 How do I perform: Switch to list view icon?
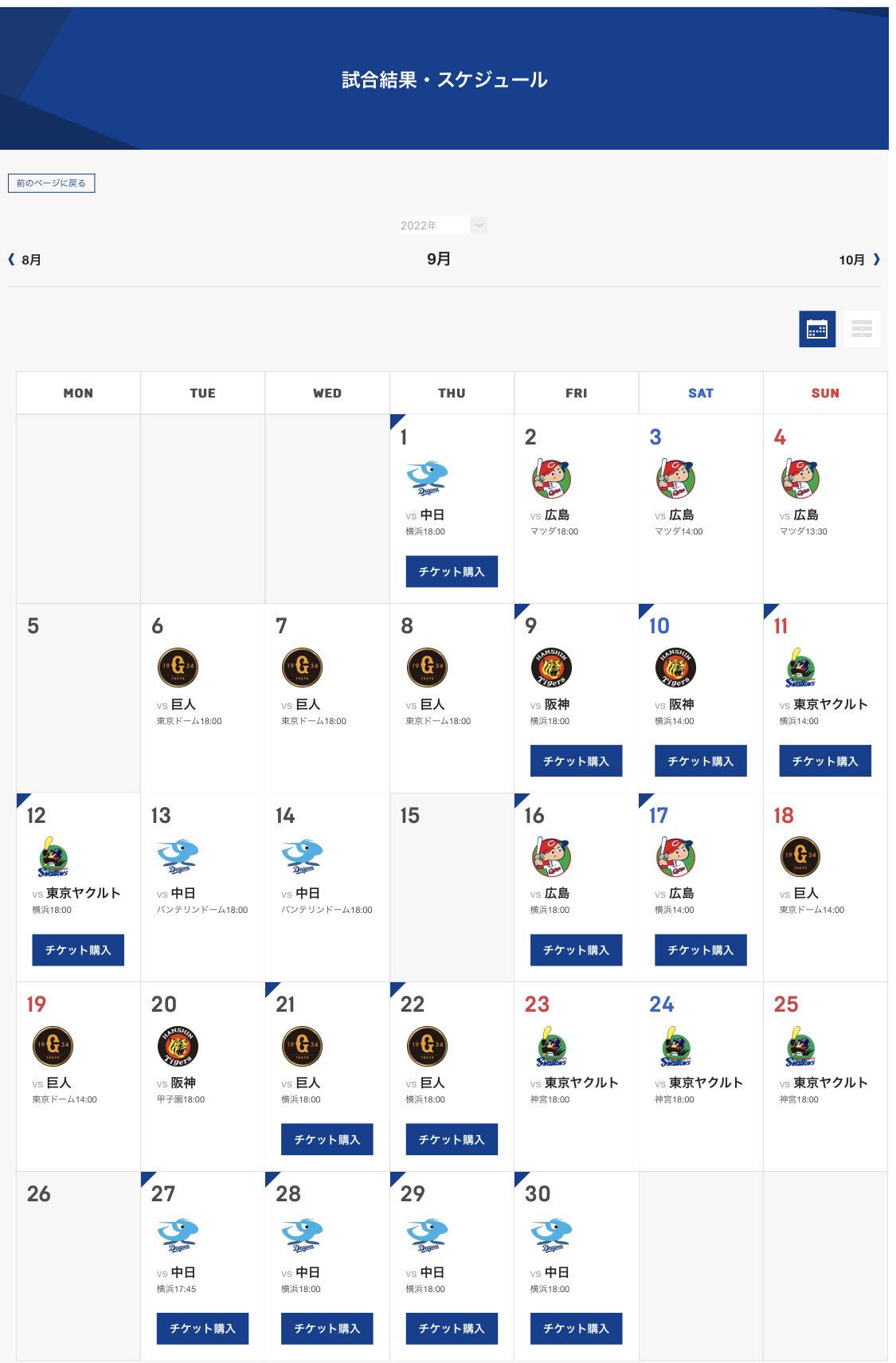point(862,329)
